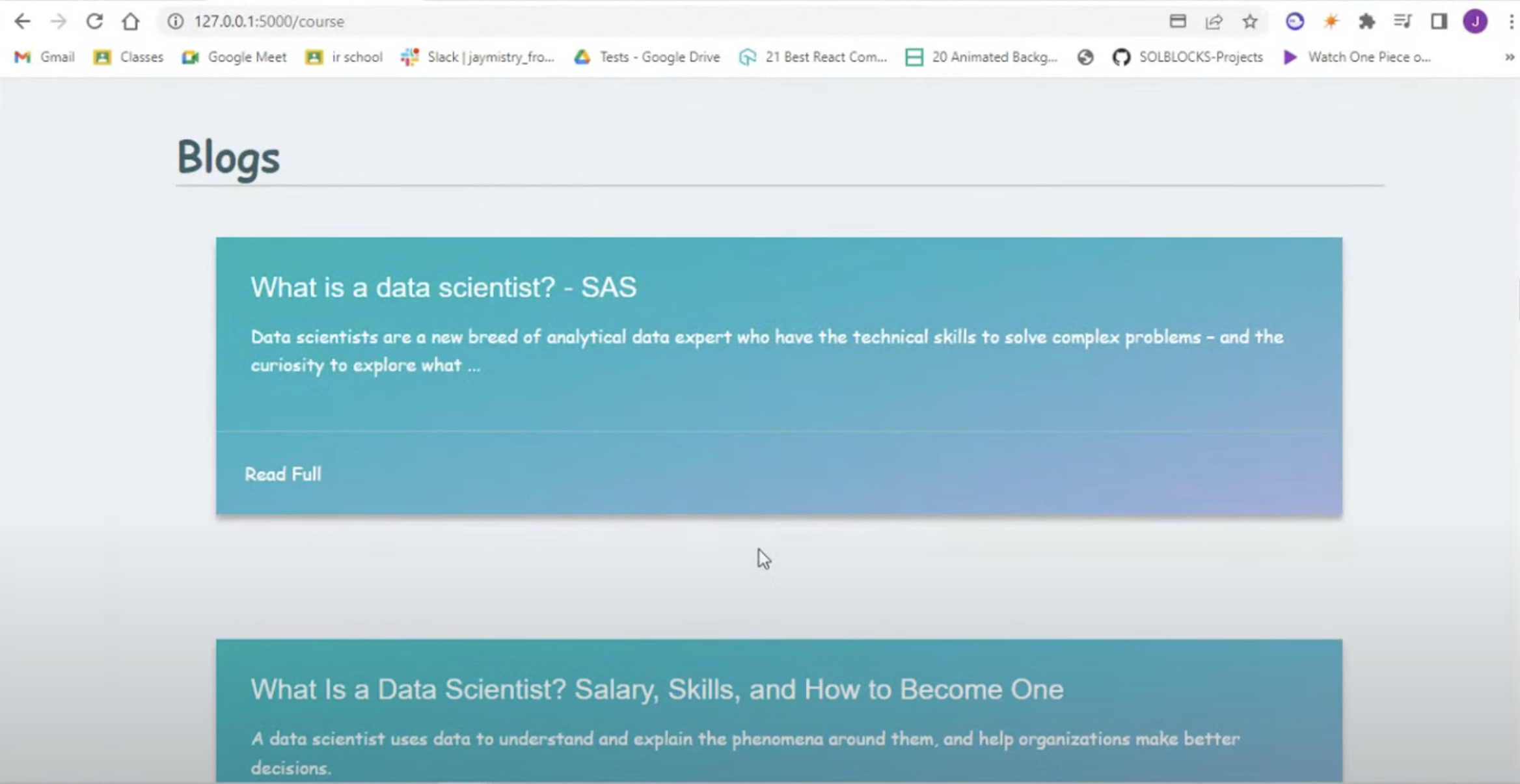Viewport: 1520px width, 784px height.
Task: Click the share page icon
Action: (x=1214, y=21)
